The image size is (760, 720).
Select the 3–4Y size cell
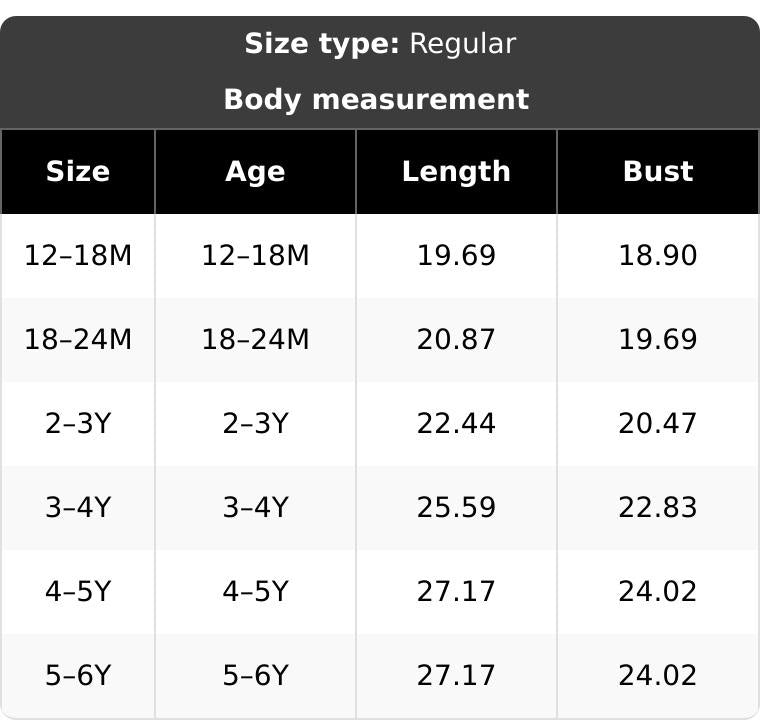[78, 508]
